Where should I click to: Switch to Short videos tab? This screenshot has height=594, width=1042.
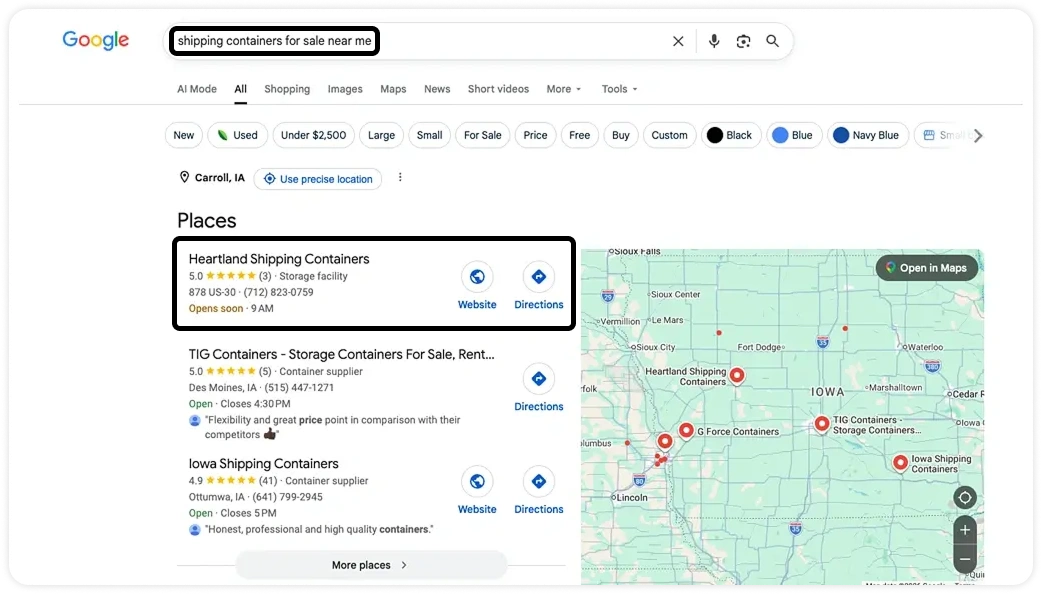click(x=498, y=89)
